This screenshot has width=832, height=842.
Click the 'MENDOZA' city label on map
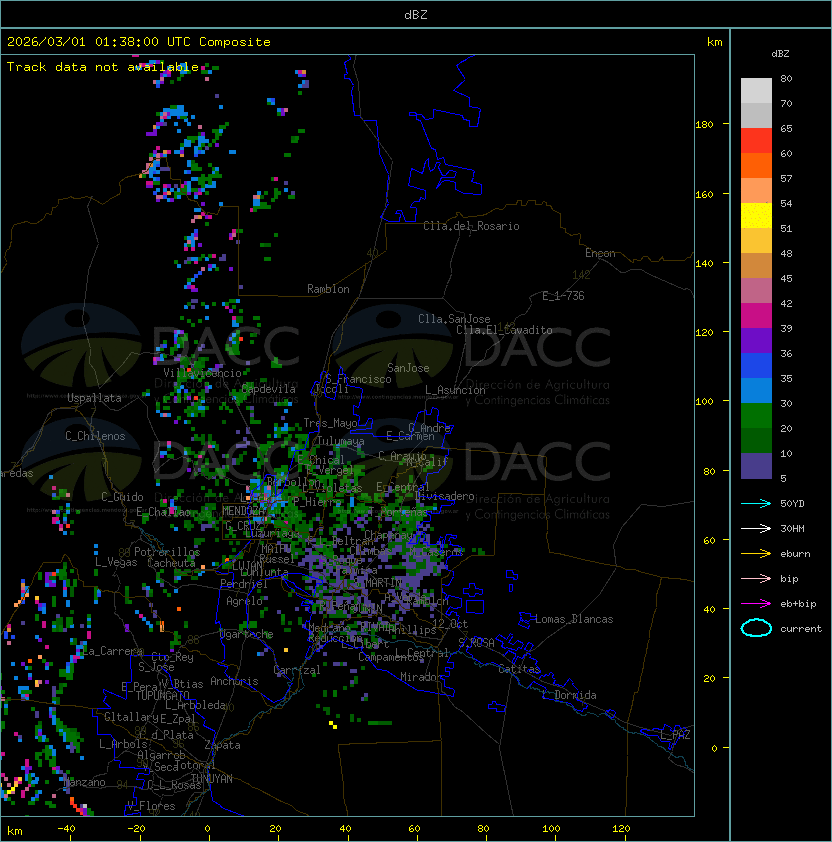244,511
